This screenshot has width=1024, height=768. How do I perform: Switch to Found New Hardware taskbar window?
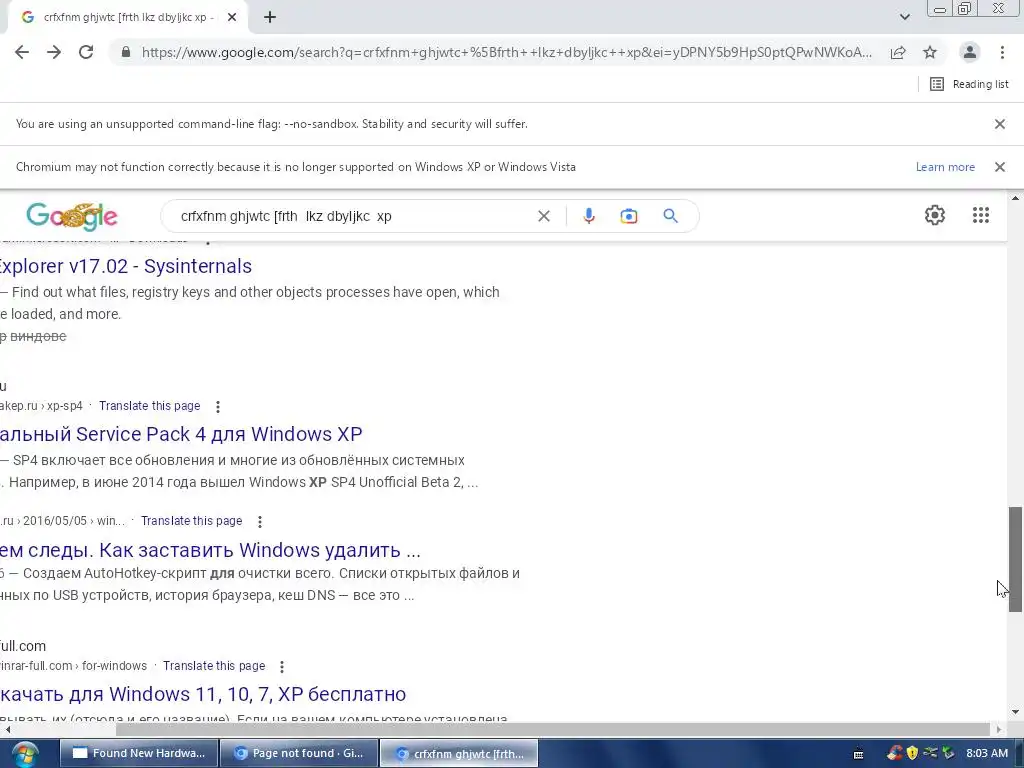[x=138, y=754]
